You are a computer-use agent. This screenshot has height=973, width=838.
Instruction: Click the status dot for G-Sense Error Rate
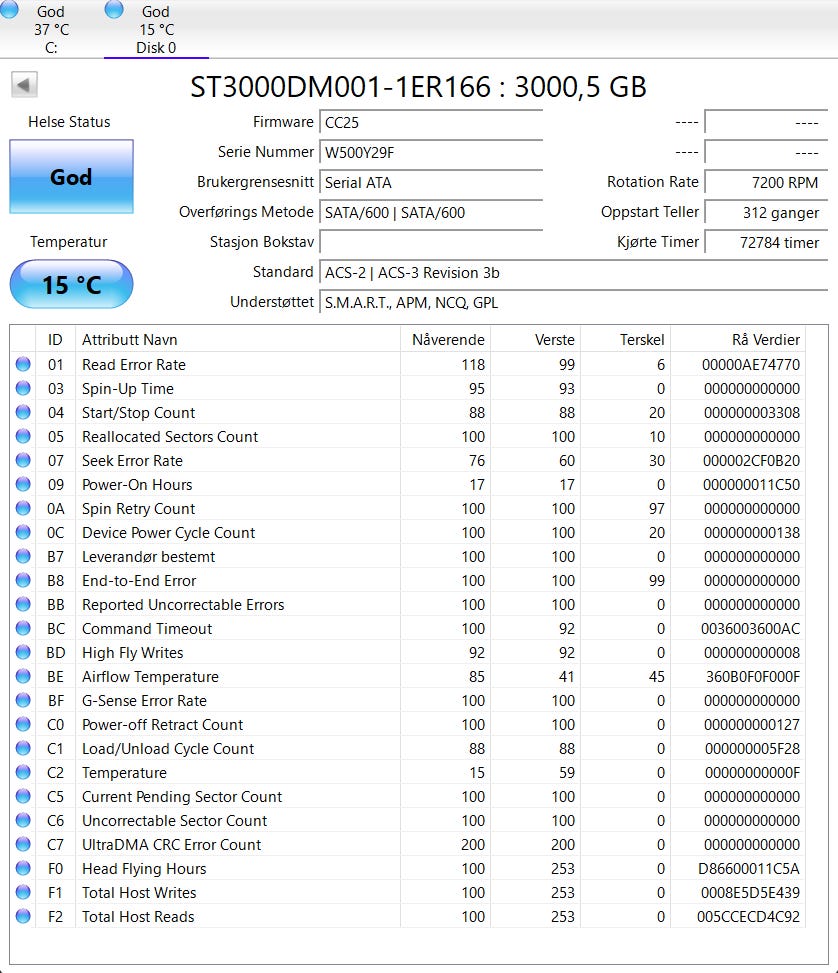pyautogui.click(x=23, y=700)
